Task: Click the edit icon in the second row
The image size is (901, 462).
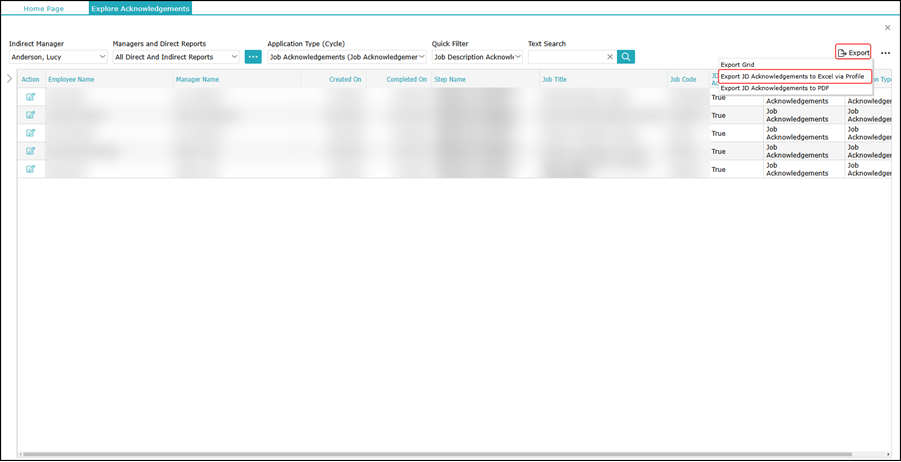Action: coord(30,115)
